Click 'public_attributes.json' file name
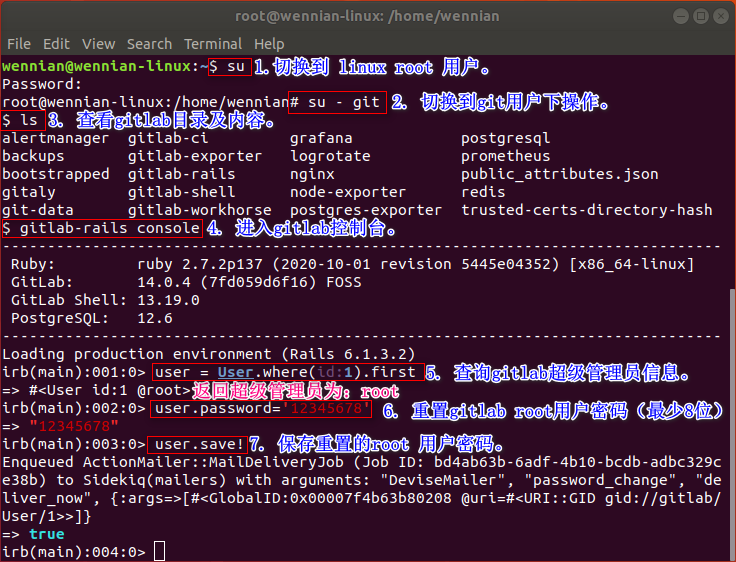This screenshot has width=736, height=562. point(559,175)
